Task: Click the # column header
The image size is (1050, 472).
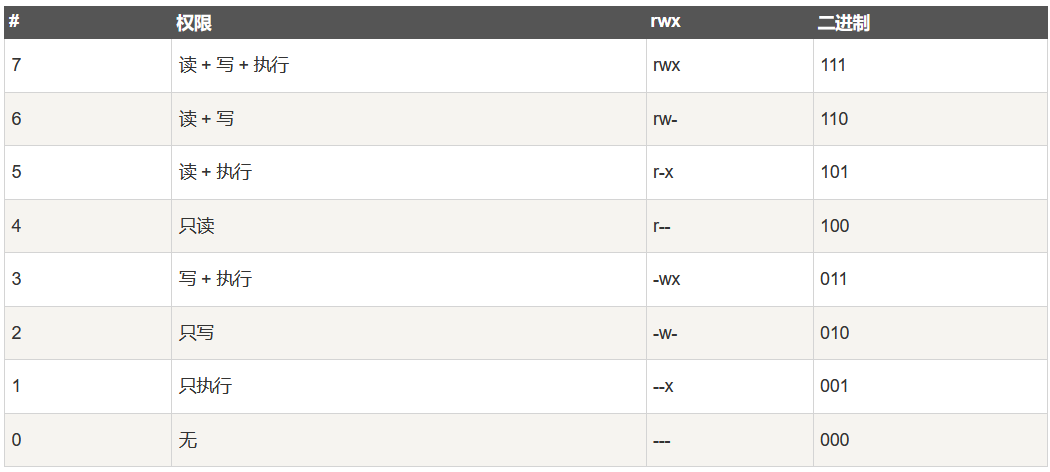Action: (x=14, y=22)
